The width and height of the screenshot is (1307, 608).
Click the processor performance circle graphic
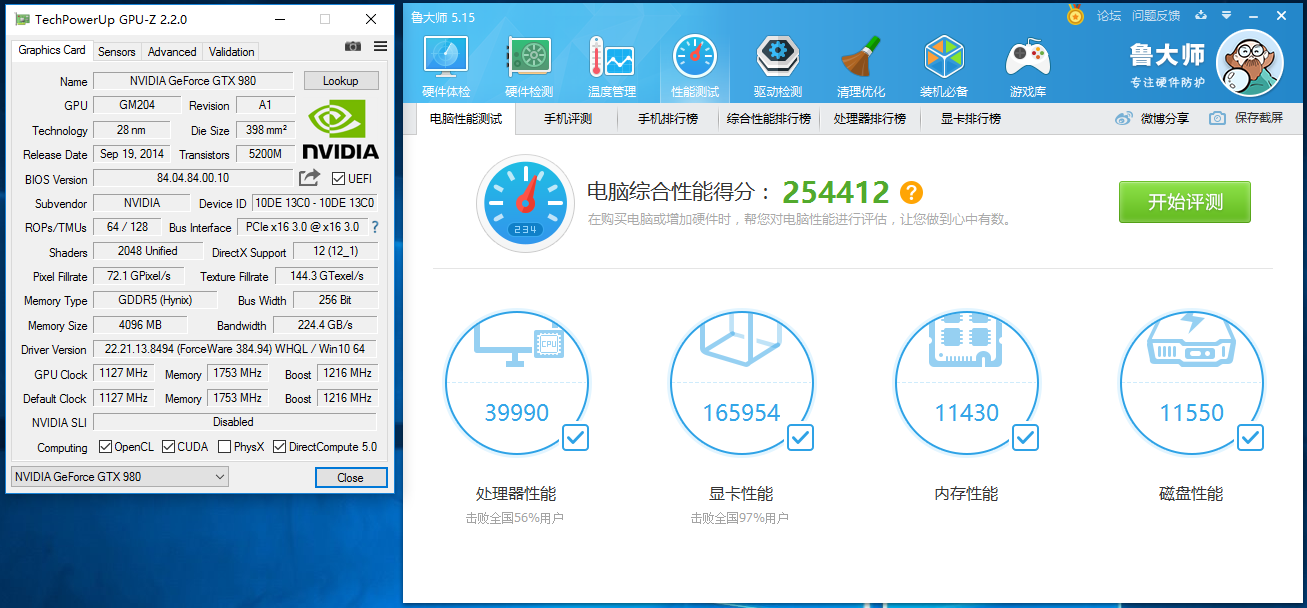pyautogui.click(x=516, y=381)
